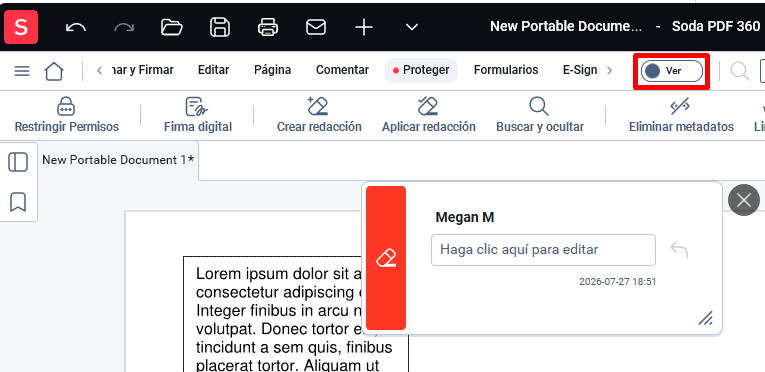The height and width of the screenshot is (372, 765).
Task: Close the comment popup with X
Action: coord(744,200)
